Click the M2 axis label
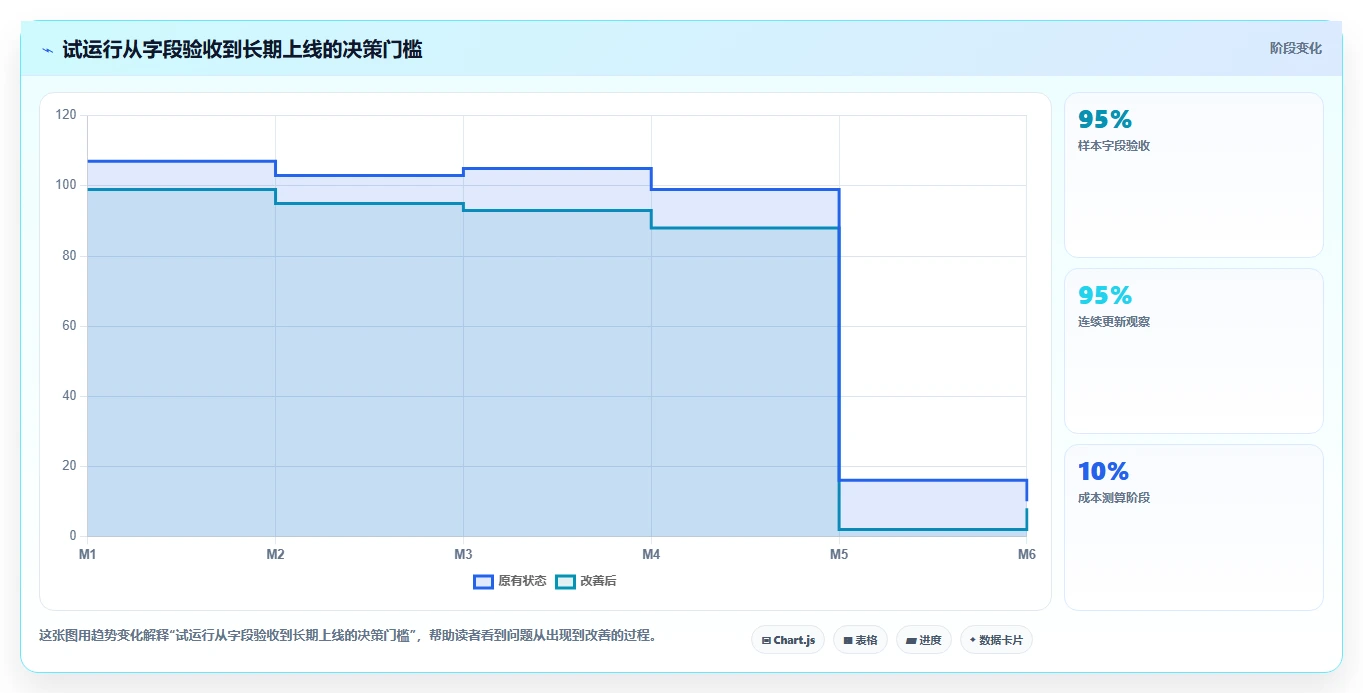 [x=275, y=554]
